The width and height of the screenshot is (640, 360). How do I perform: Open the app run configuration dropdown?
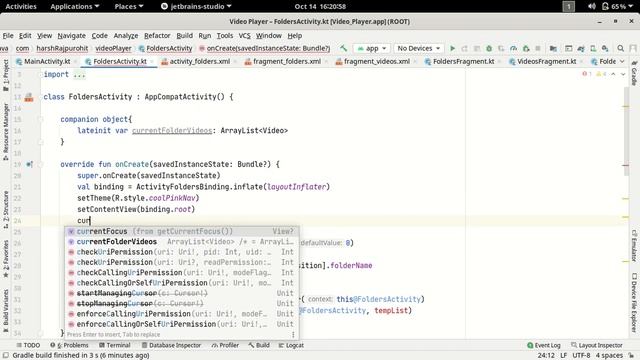[371, 48]
